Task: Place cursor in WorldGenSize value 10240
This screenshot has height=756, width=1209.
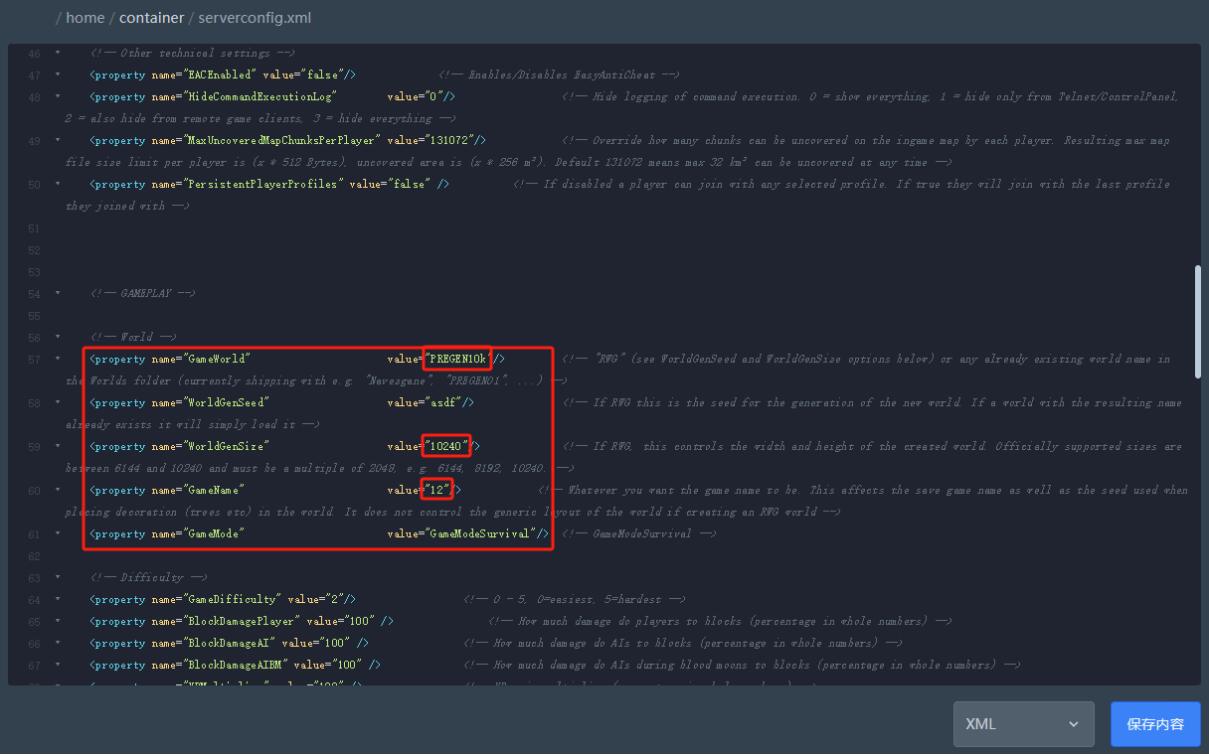Action: pyautogui.click(x=445, y=446)
